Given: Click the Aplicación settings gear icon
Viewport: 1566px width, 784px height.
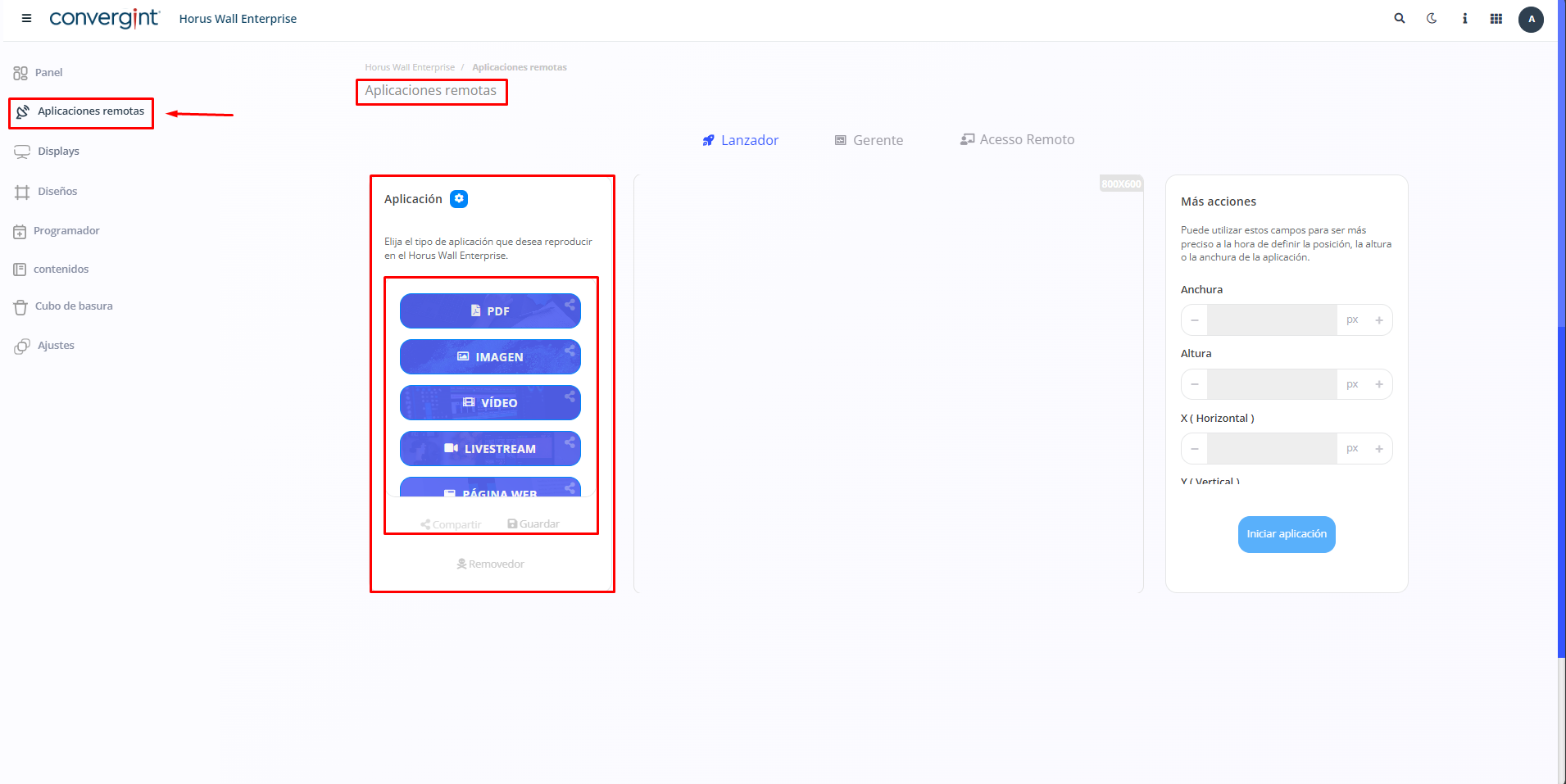Looking at the screenshot, I should pyautogui.click(x=459, y=199).
